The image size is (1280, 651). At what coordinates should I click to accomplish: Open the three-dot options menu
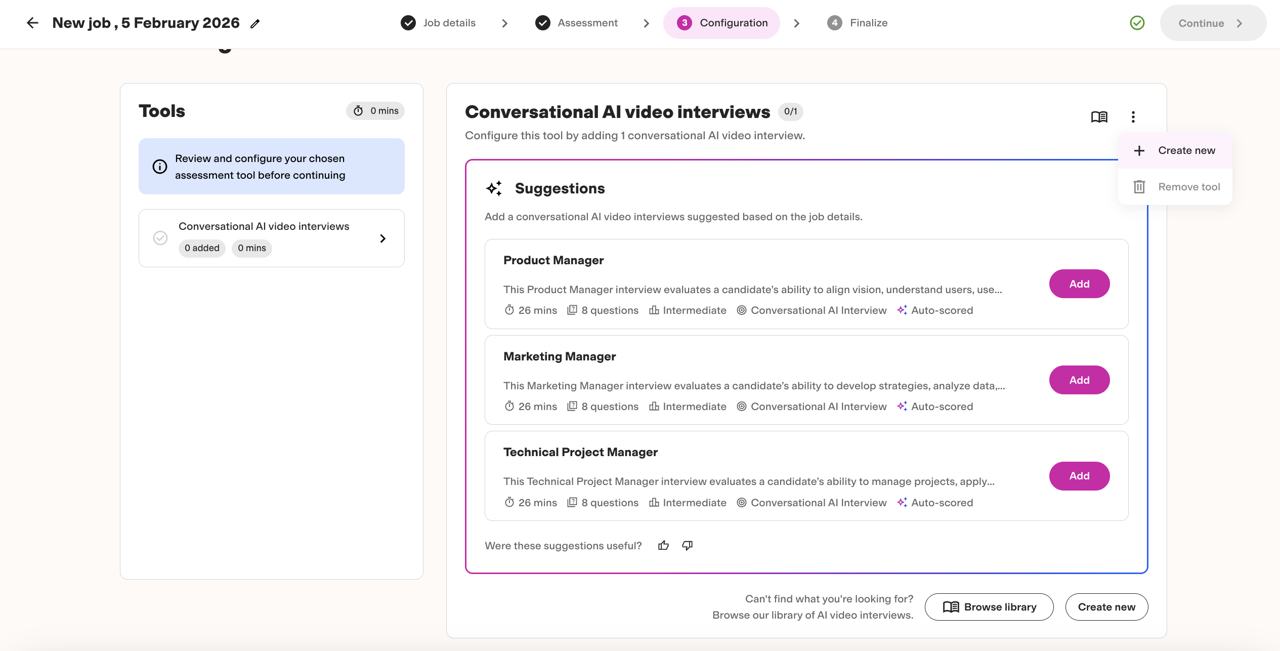click(1133, 117)
